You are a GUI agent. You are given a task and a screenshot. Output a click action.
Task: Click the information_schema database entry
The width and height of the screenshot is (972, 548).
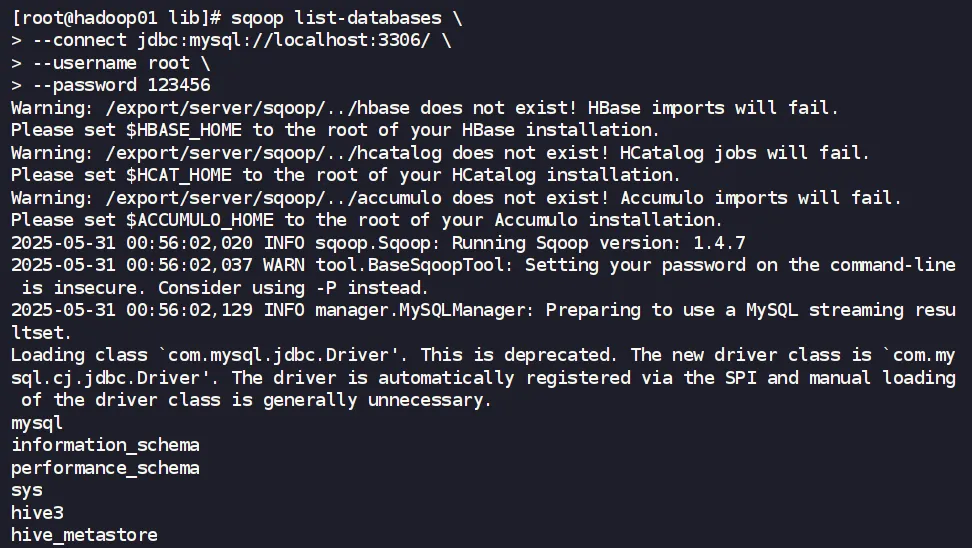pyautogui.click(x=105, y=446)
